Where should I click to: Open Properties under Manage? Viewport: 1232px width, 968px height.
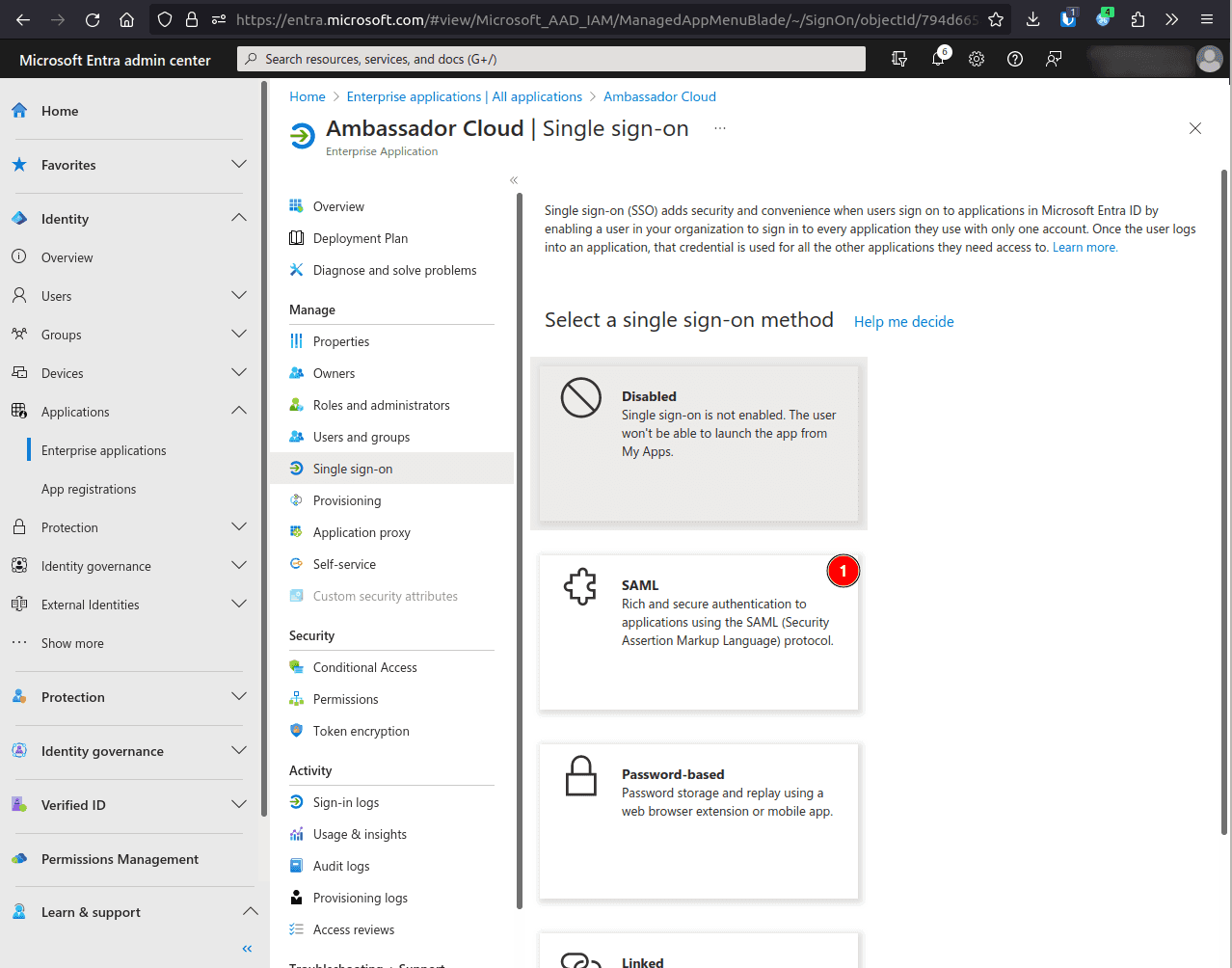(x=341, y=341)
